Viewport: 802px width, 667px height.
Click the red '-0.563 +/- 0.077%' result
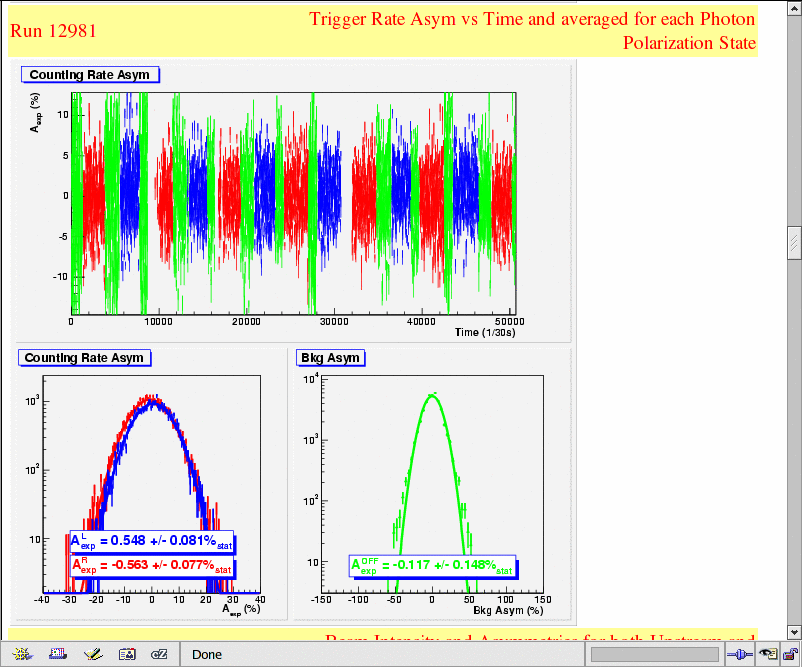[x=151, y=565]
